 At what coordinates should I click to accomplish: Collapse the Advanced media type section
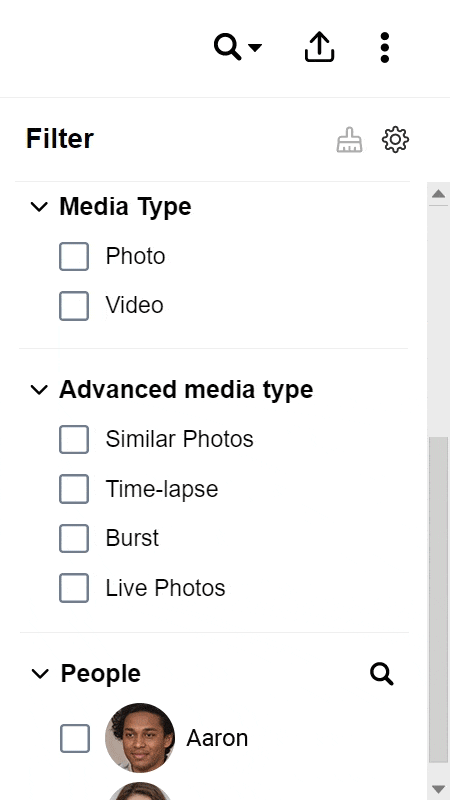pos(39,390)
